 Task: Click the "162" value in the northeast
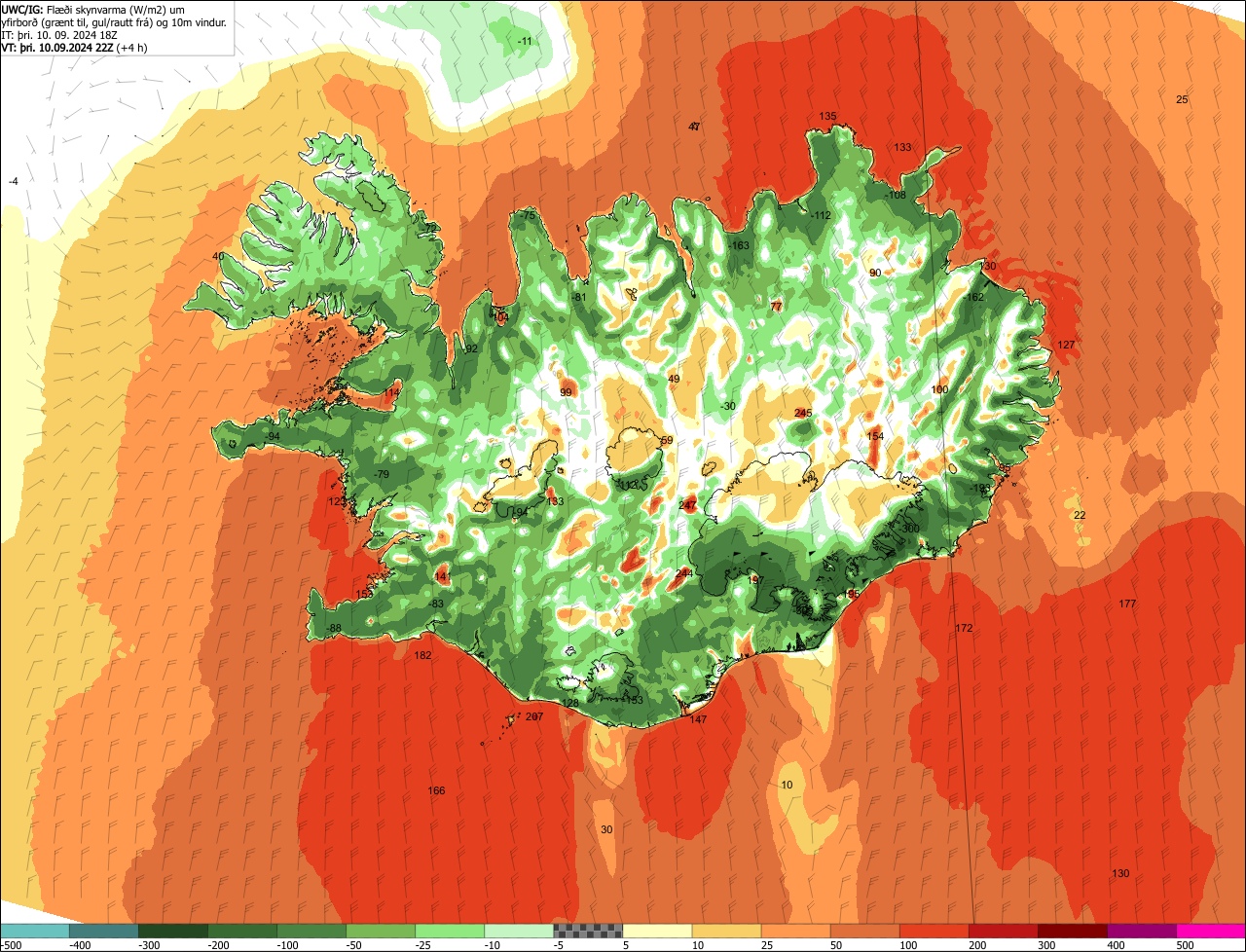coord(975,297)
